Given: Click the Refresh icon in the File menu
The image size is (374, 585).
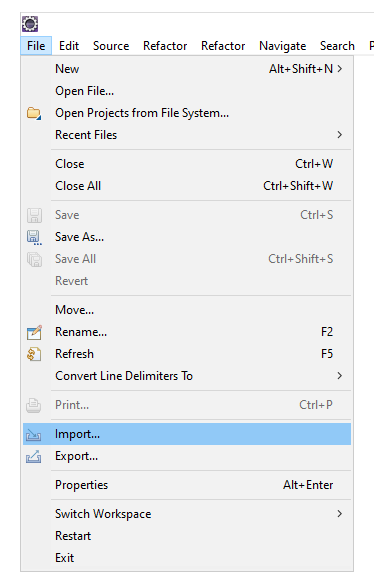Looking at the screenshot, I should [34, 354].
